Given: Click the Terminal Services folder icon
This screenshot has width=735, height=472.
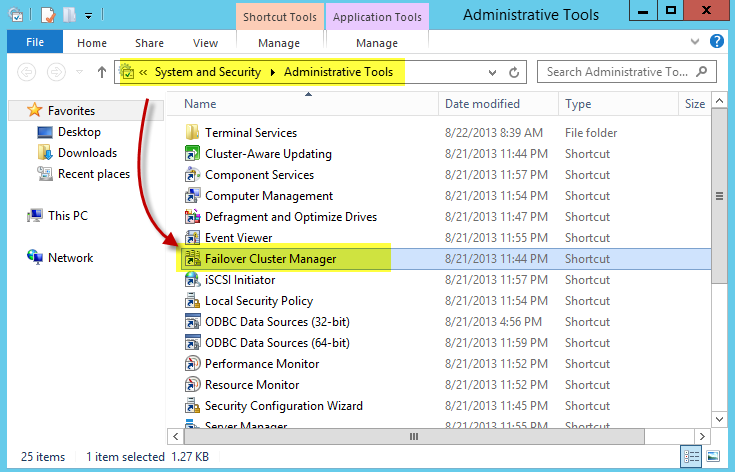Looking at the screenshot, I should [x=192, y=133].
